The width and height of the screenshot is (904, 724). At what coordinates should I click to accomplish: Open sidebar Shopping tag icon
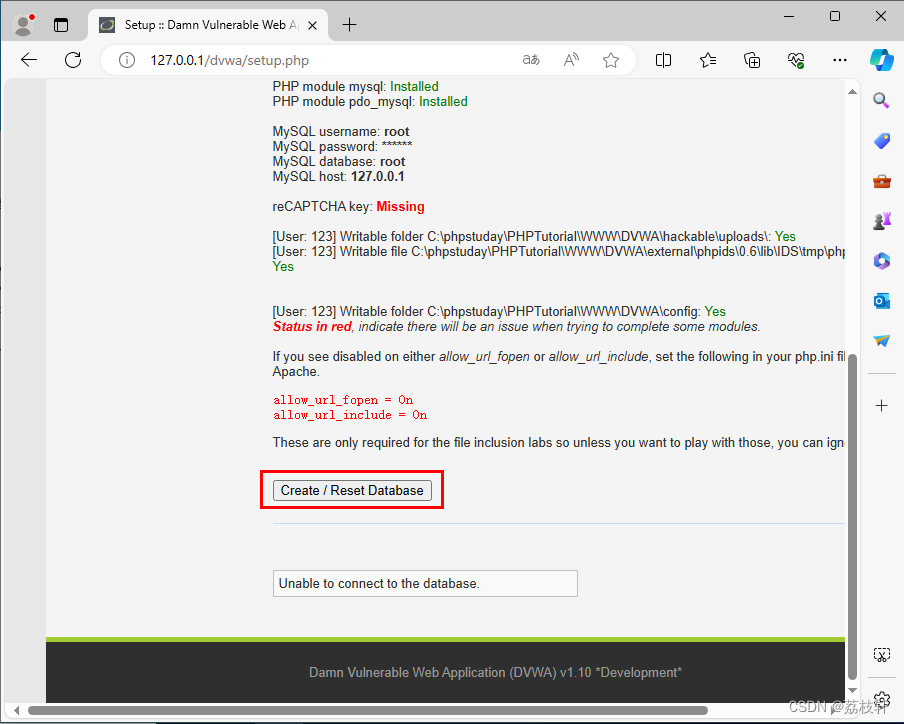coord(882,141)
